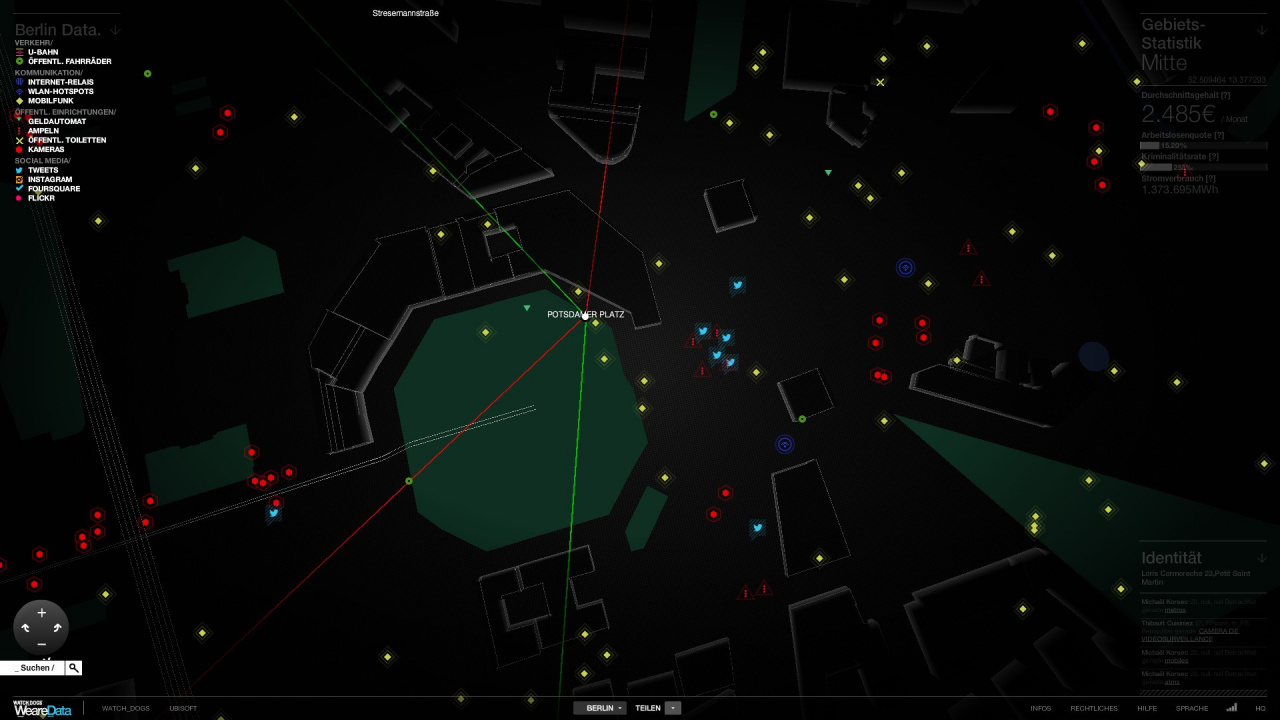
Task: Toggle WLAN-Hotspots layer
Action: point(54,91)
